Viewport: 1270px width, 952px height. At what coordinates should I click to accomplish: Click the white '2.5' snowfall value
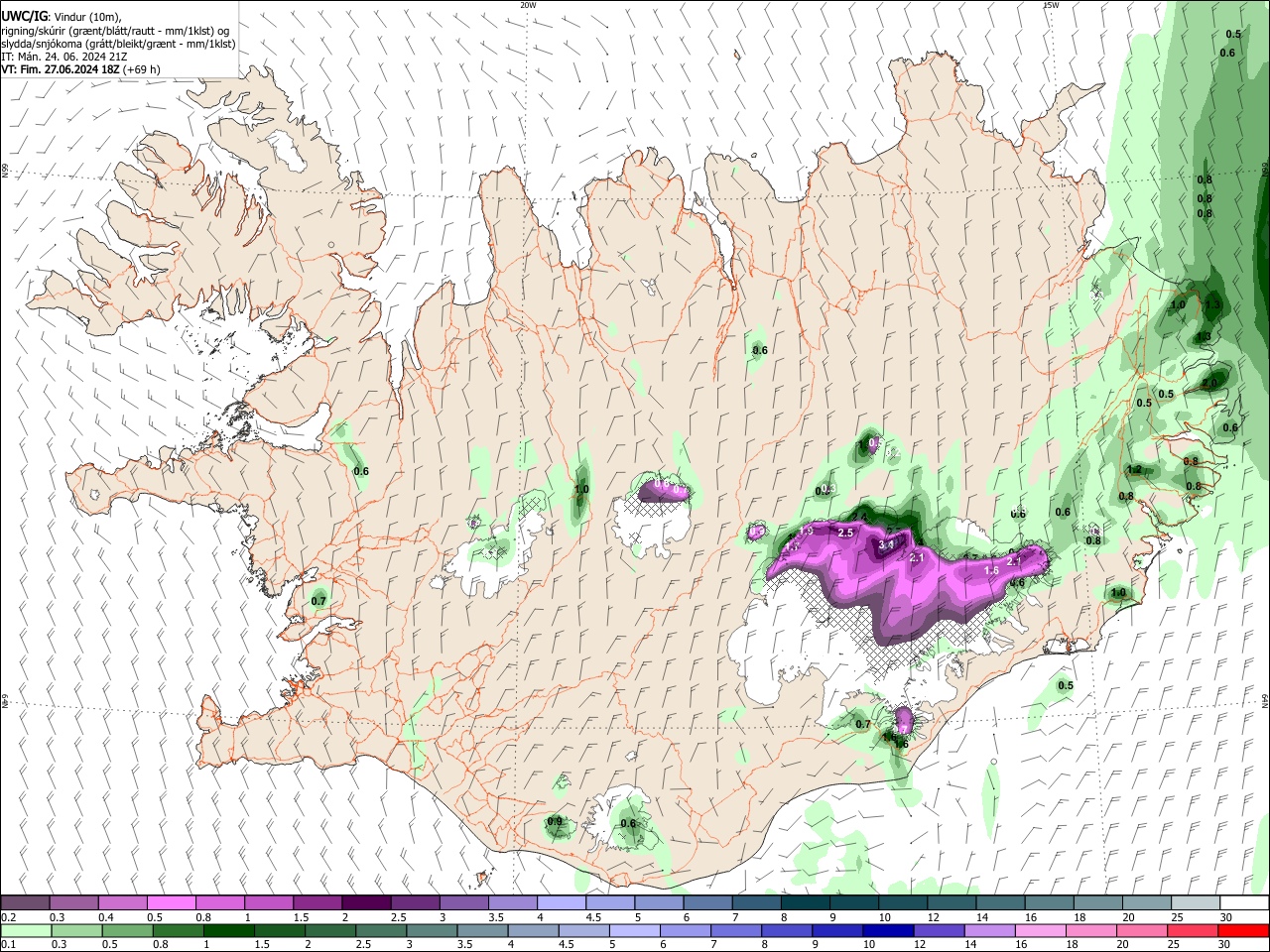point(846,533)
